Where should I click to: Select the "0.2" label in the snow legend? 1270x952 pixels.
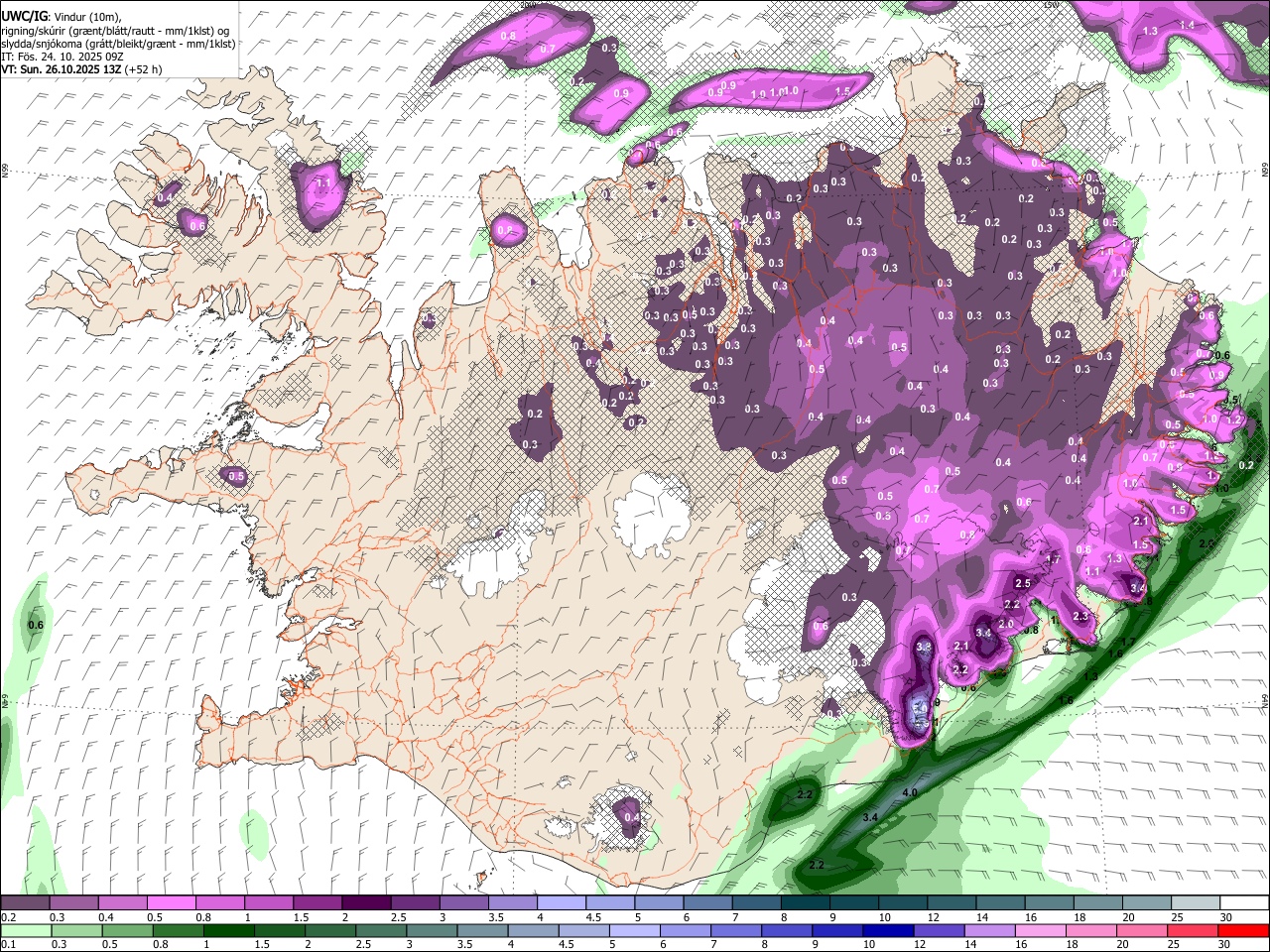(8, 917)
